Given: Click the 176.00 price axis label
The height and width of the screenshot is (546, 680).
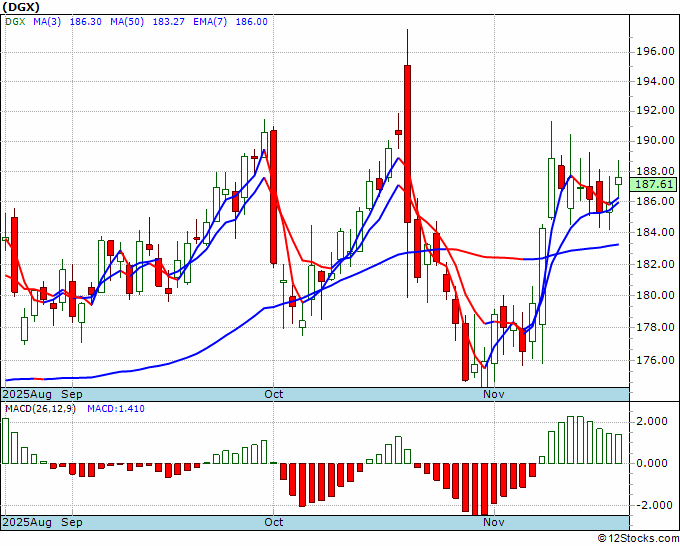Looking at the screenshot, I should 655,360.
